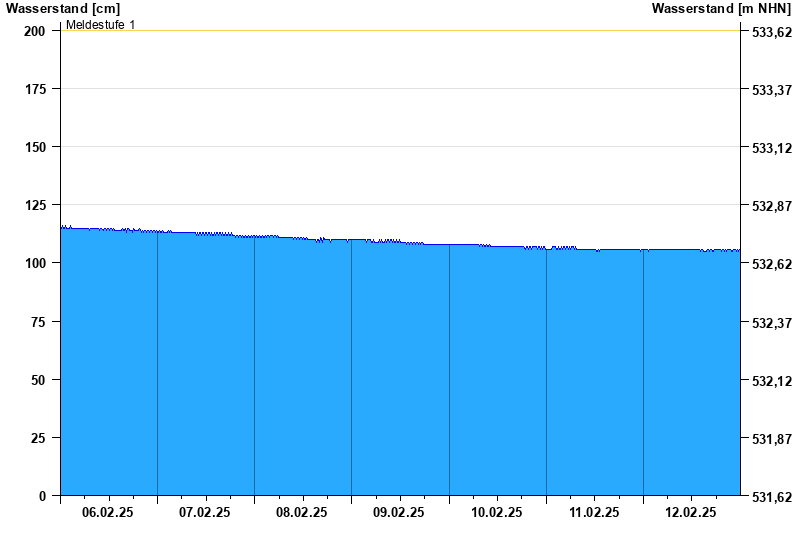Click the Wasserstand [cm] axis title
800x550 pixels.
(x=63, y=8)
